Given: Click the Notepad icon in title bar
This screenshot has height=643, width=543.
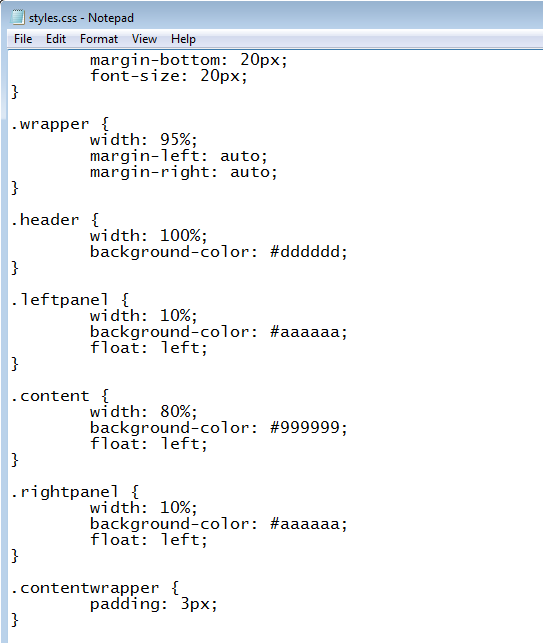Looking at the screenshot, I should pos(18,18).
